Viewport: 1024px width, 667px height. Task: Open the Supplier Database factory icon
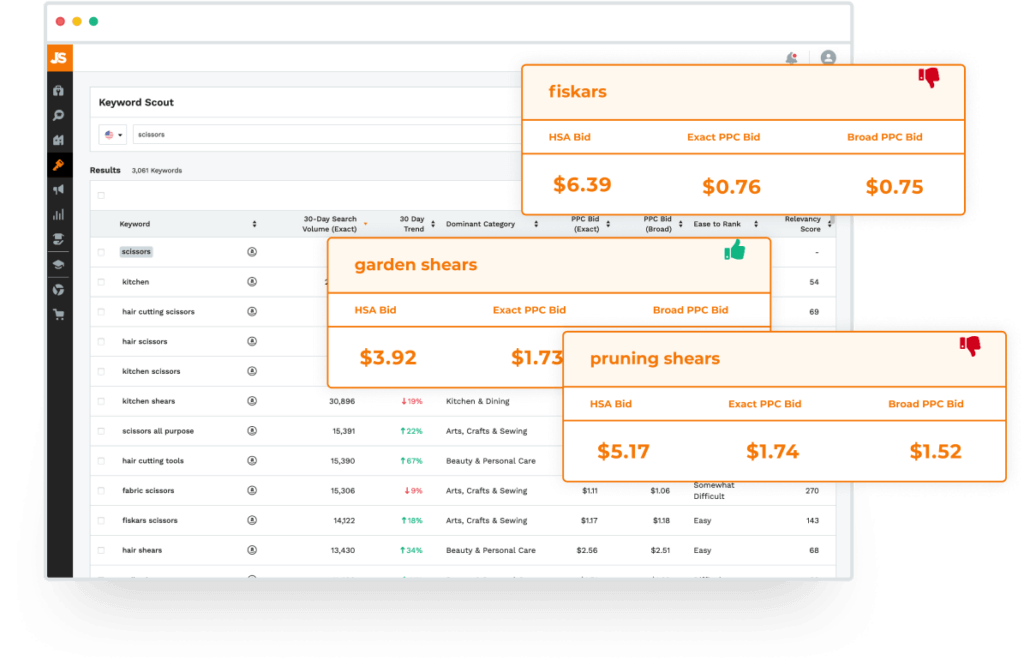coord(59,140)
